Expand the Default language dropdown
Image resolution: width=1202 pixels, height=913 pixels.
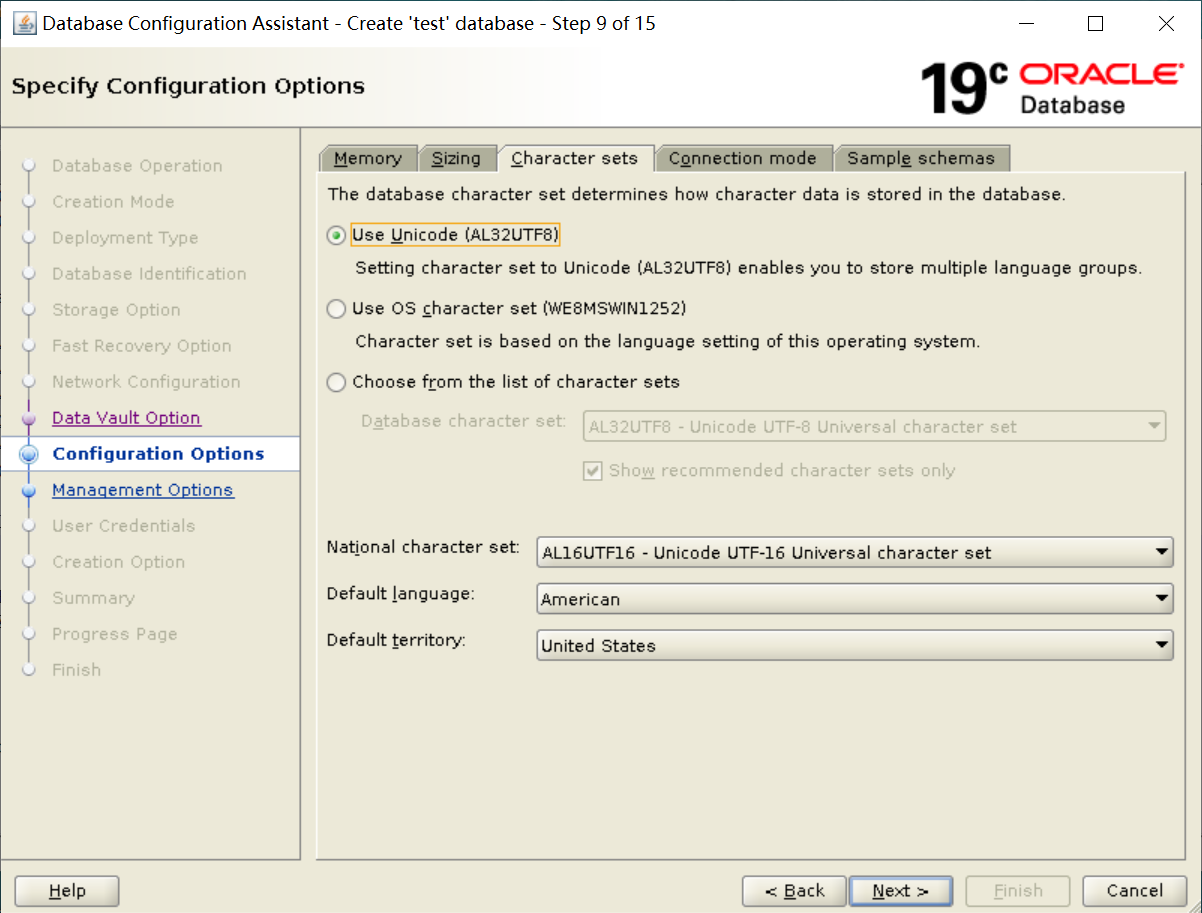855,599
